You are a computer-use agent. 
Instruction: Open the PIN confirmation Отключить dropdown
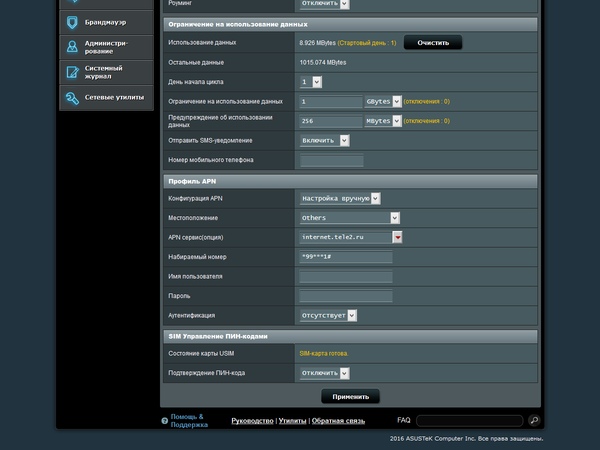324,373
